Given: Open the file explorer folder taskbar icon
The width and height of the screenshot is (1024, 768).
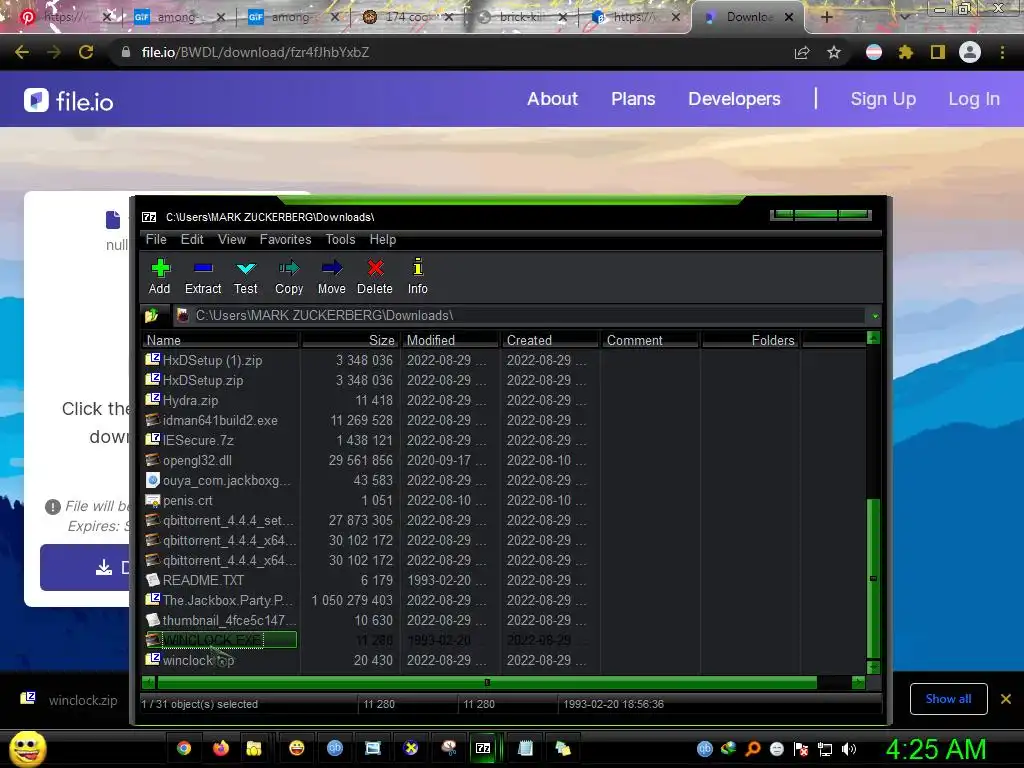Looking at the screenshot, I should (253, 748).
